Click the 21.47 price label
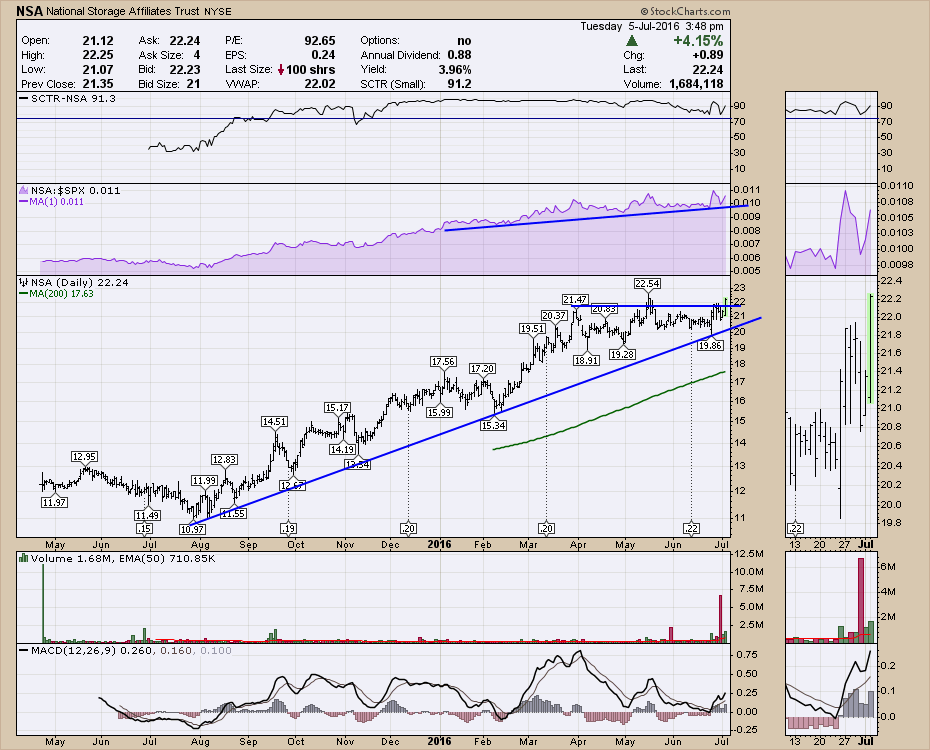 [x=575, y=299]
